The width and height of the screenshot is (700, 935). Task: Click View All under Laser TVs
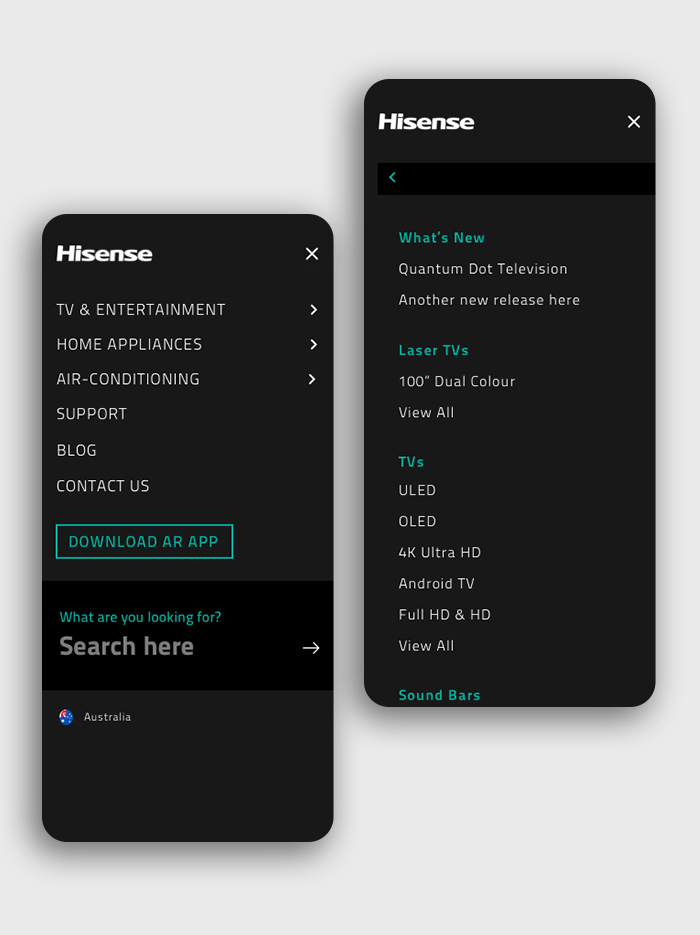(x=426, y=412)
